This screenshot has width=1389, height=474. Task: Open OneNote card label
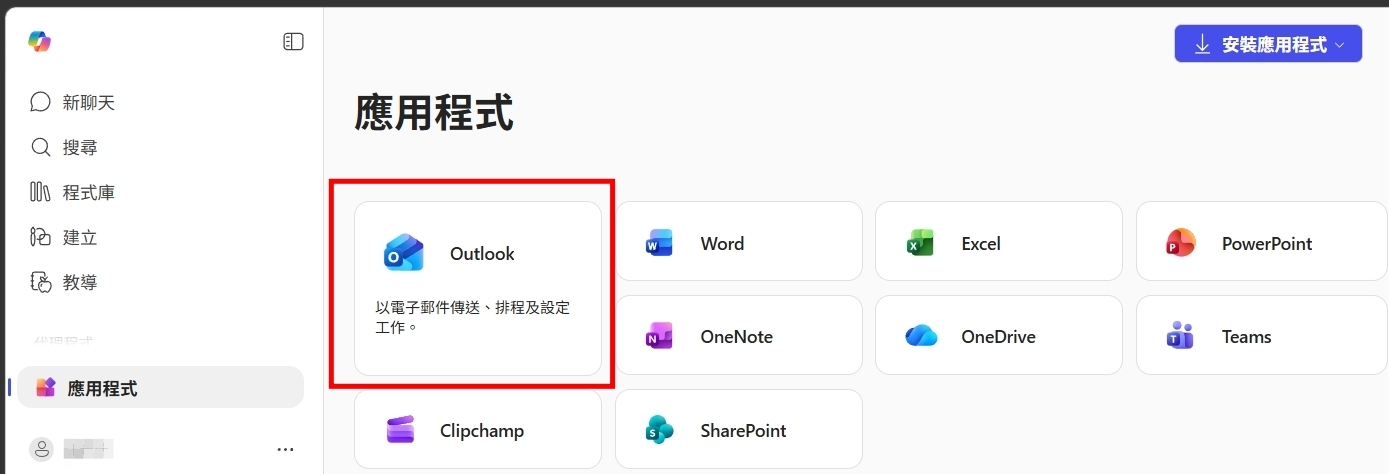[x=737, y=337]
